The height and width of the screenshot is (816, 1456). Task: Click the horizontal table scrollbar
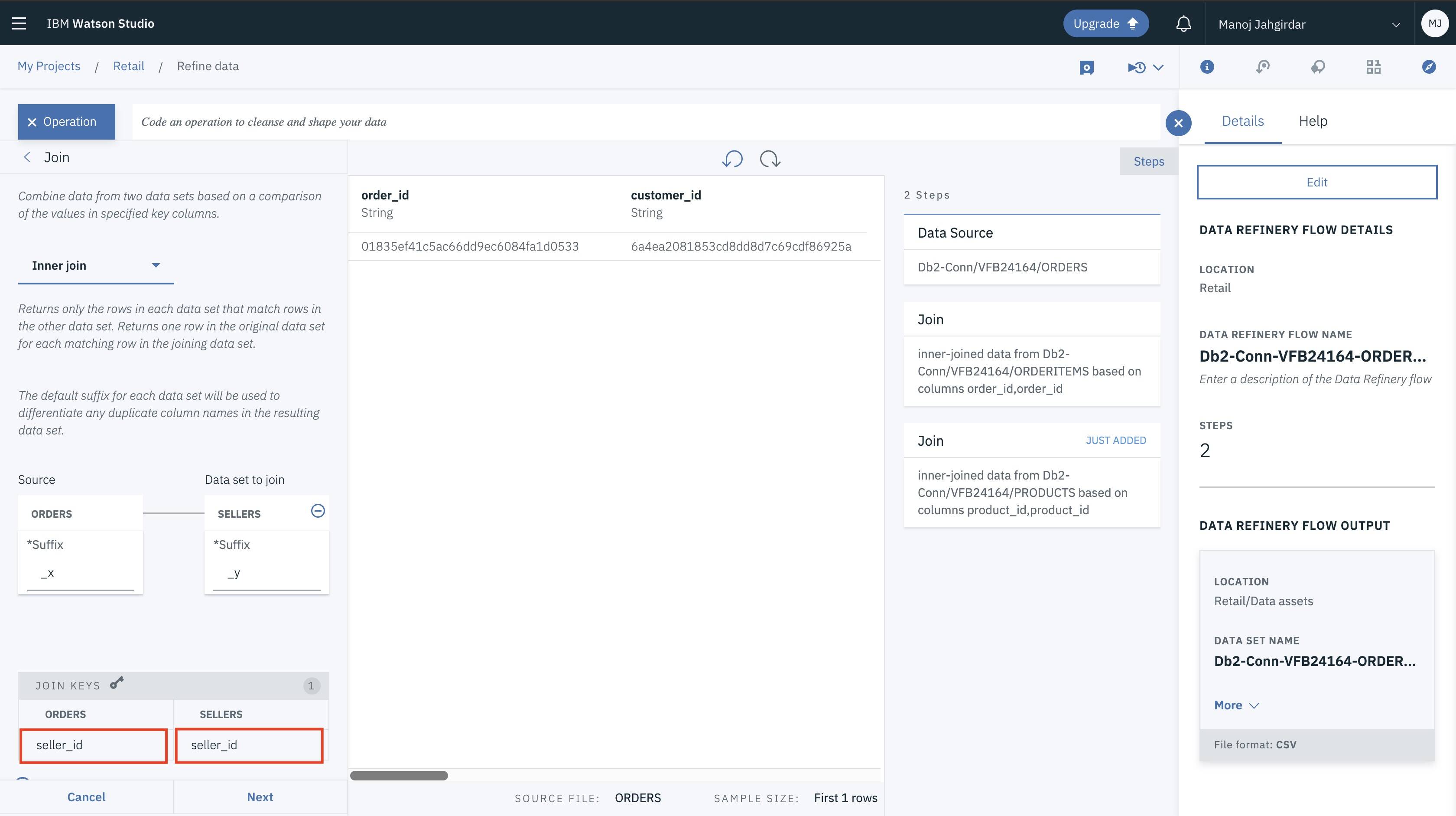[399, 775]
